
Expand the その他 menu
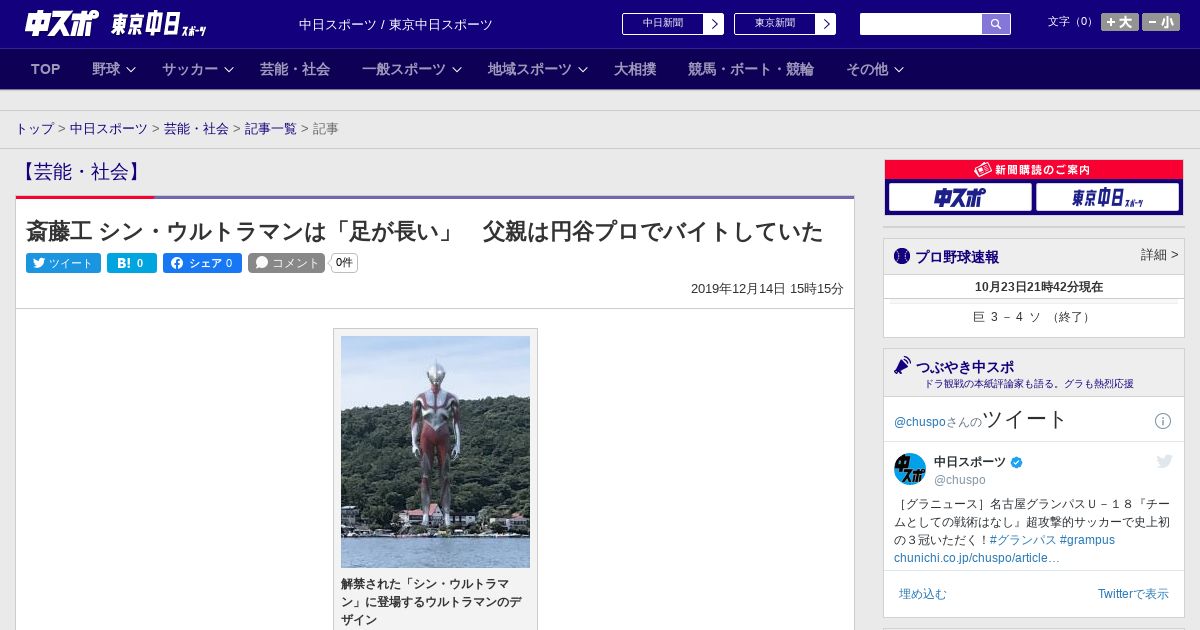pos(875,69)
